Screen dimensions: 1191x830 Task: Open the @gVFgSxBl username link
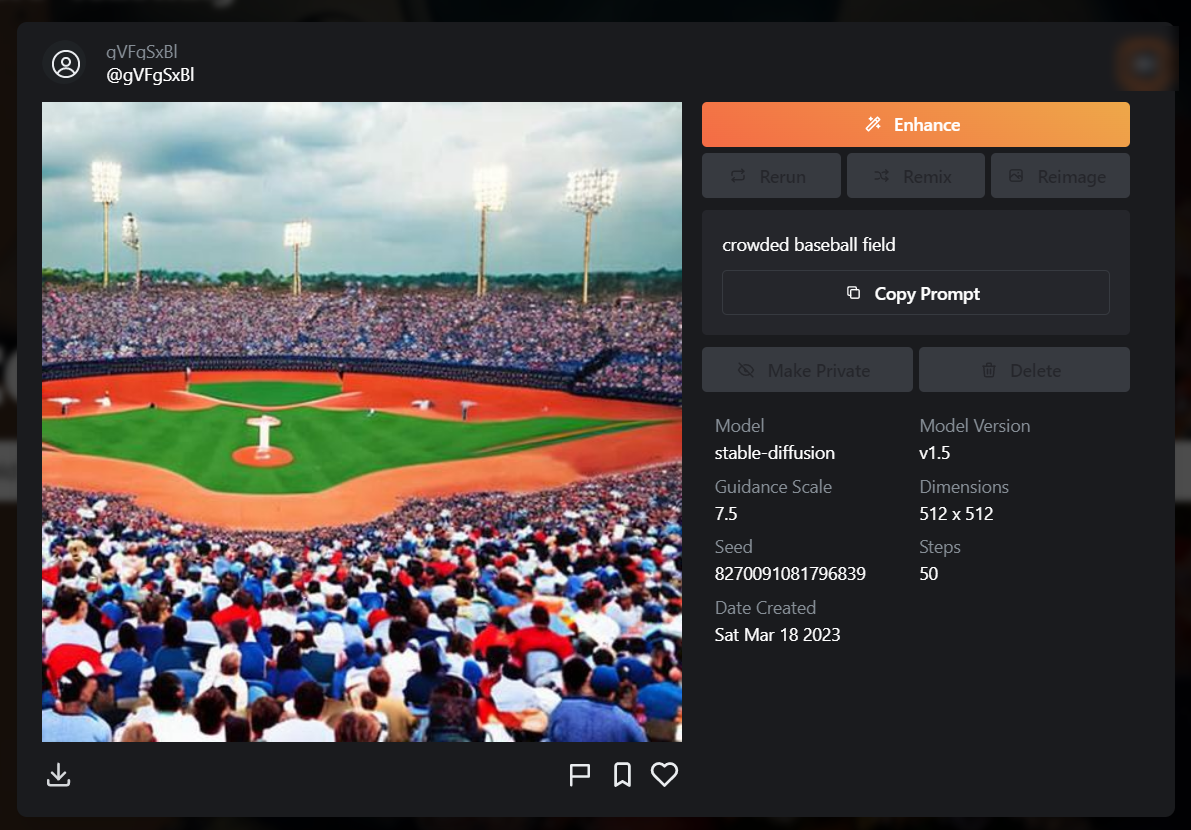click(150, 75)
